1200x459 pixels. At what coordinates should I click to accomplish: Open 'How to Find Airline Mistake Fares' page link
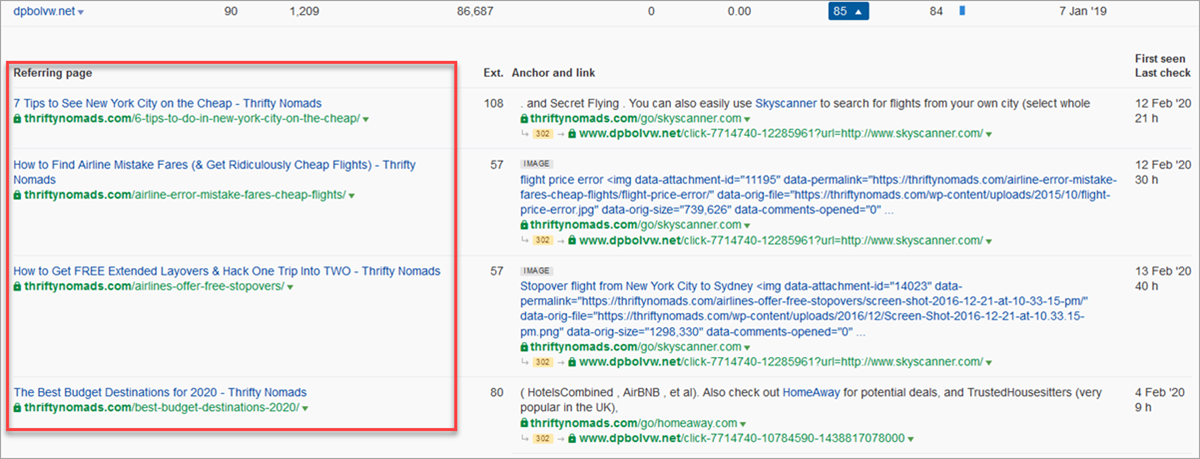pos(214,172)
